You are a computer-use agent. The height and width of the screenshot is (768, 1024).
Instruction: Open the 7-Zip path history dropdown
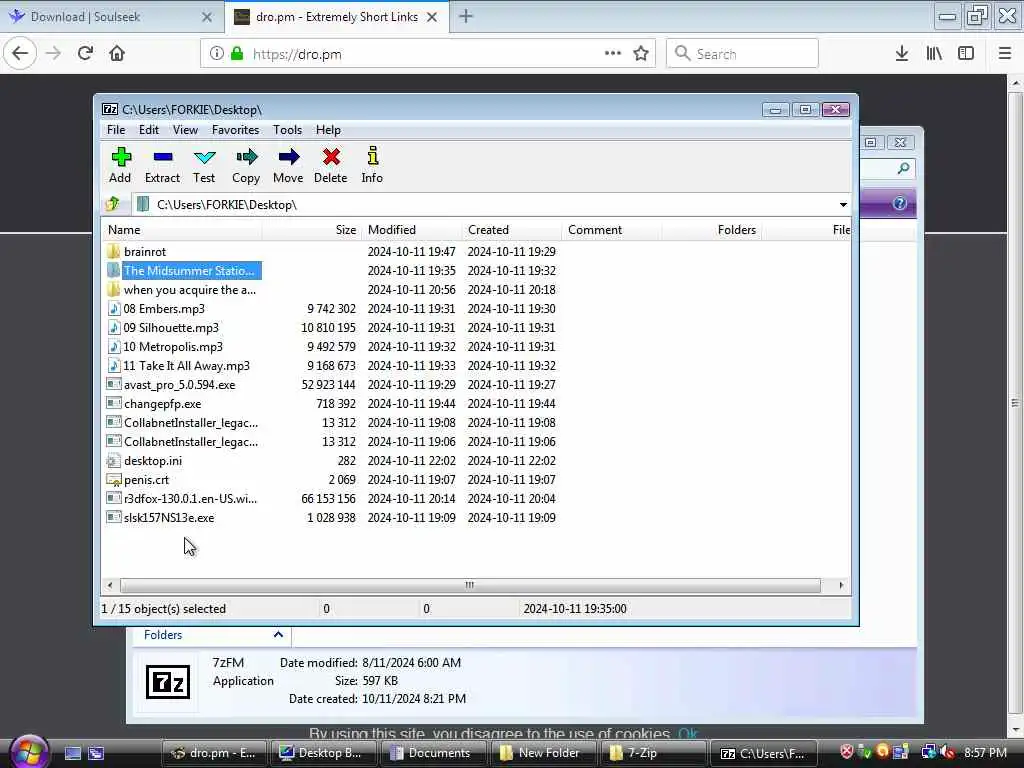point(843,205)
